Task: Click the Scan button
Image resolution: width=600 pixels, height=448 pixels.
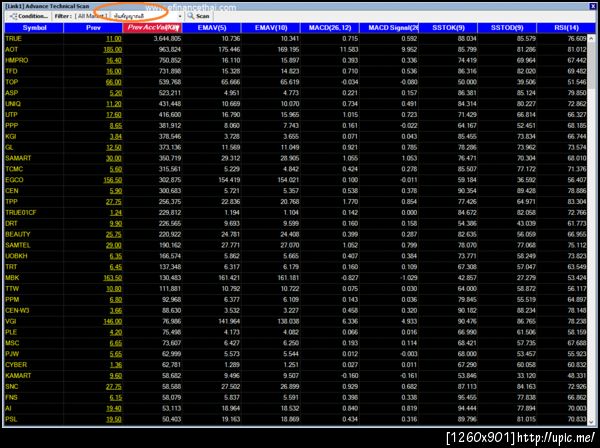Action: click(x=199, y=16)
